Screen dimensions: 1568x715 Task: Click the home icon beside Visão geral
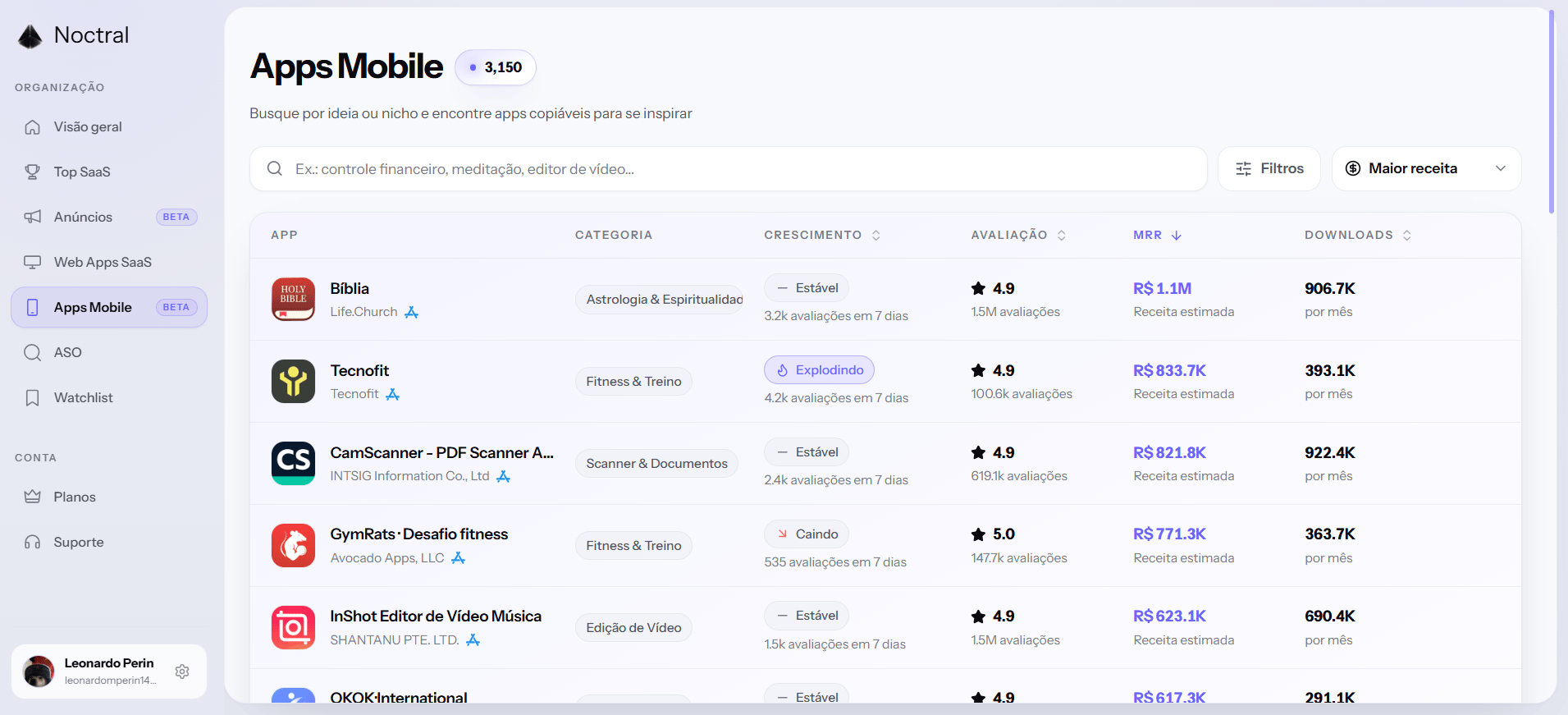33,127
